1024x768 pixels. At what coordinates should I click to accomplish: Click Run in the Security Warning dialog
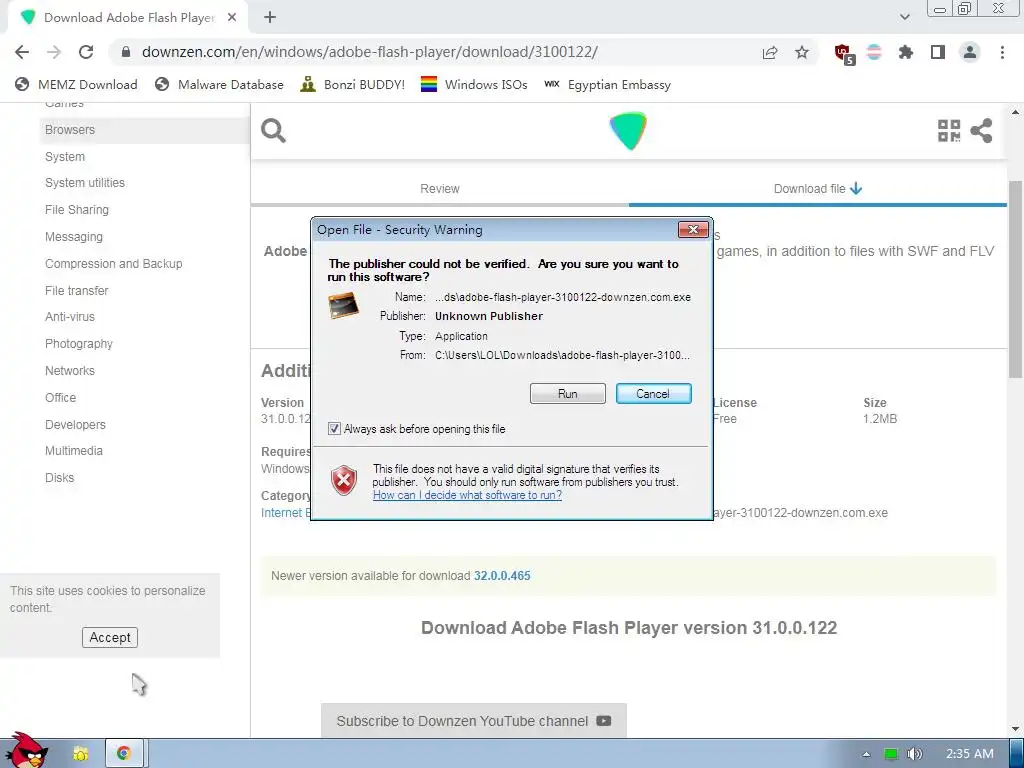(568, 394)
